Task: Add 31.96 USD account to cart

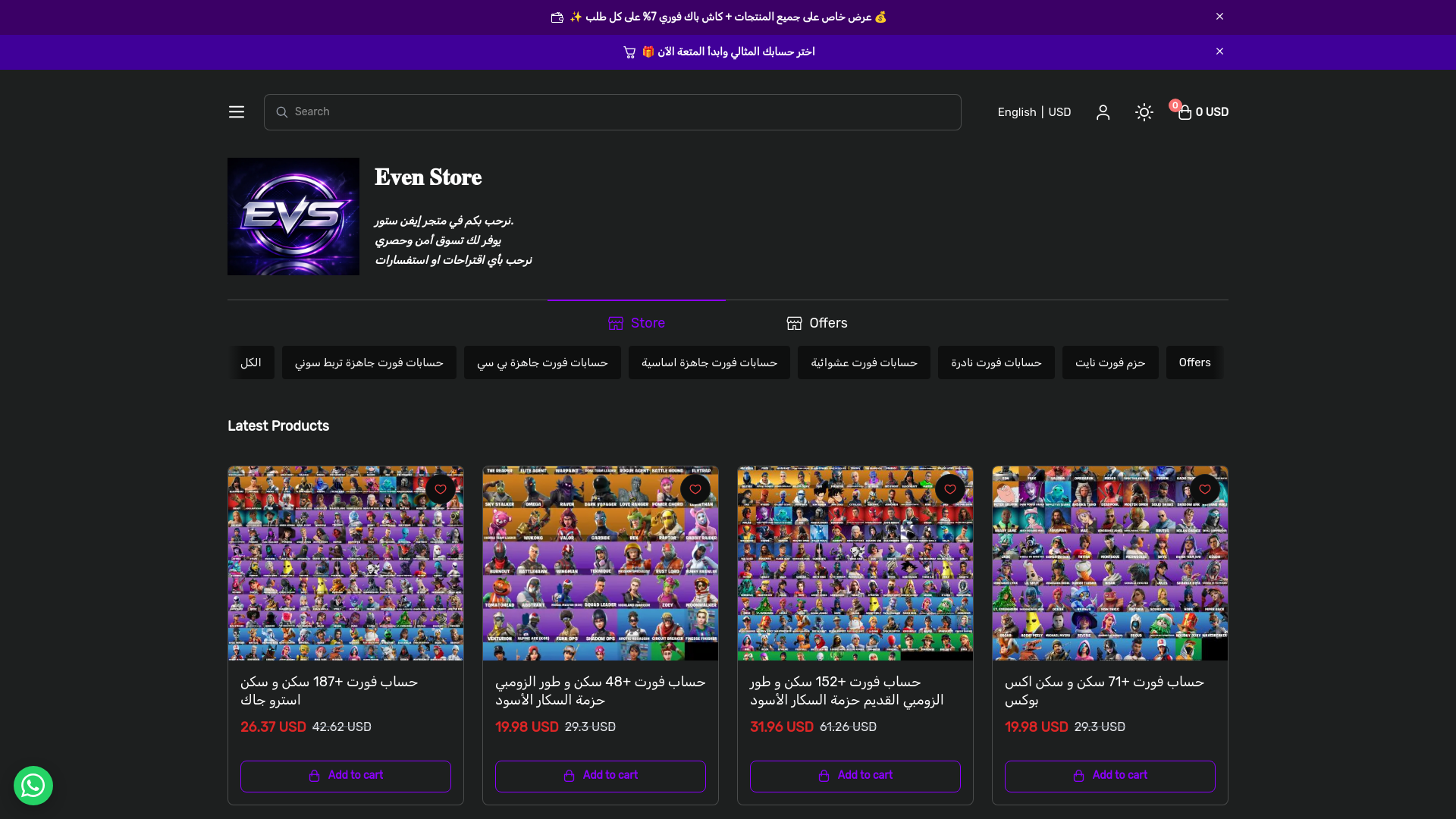Action: tap(855, 776)
